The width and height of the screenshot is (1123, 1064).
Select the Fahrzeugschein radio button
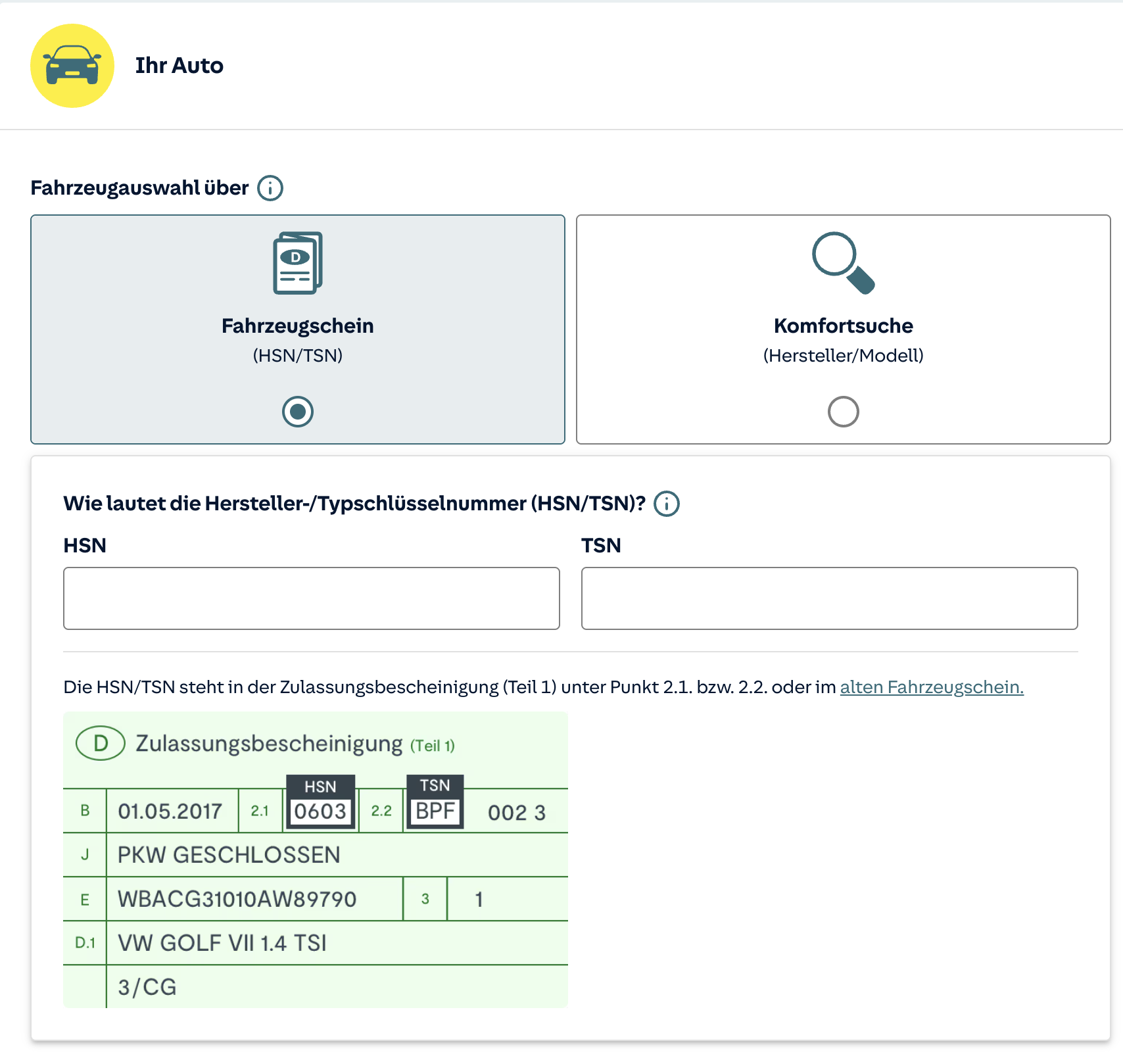[298, 412]
